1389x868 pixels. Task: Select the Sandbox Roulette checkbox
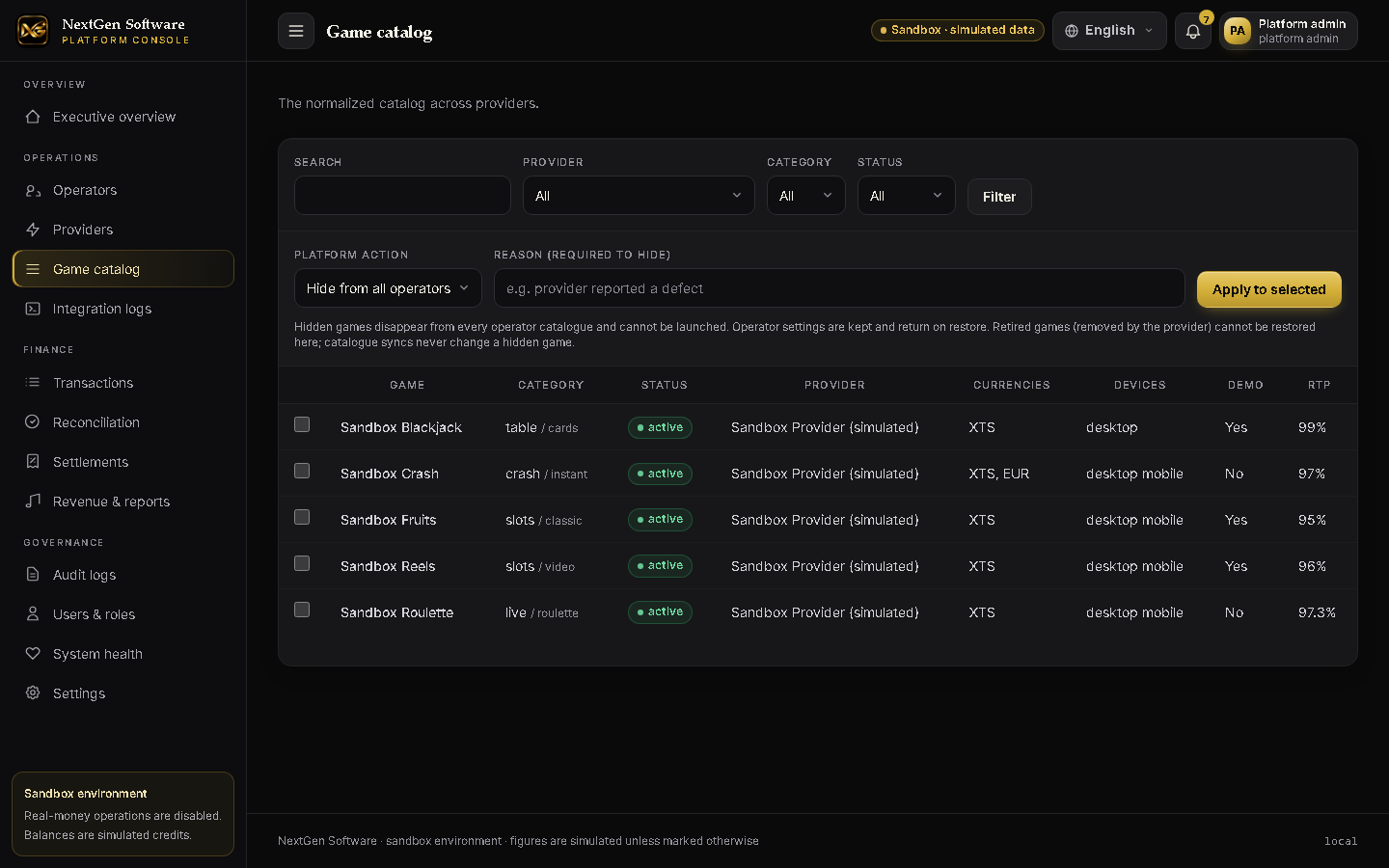point(302,610)
